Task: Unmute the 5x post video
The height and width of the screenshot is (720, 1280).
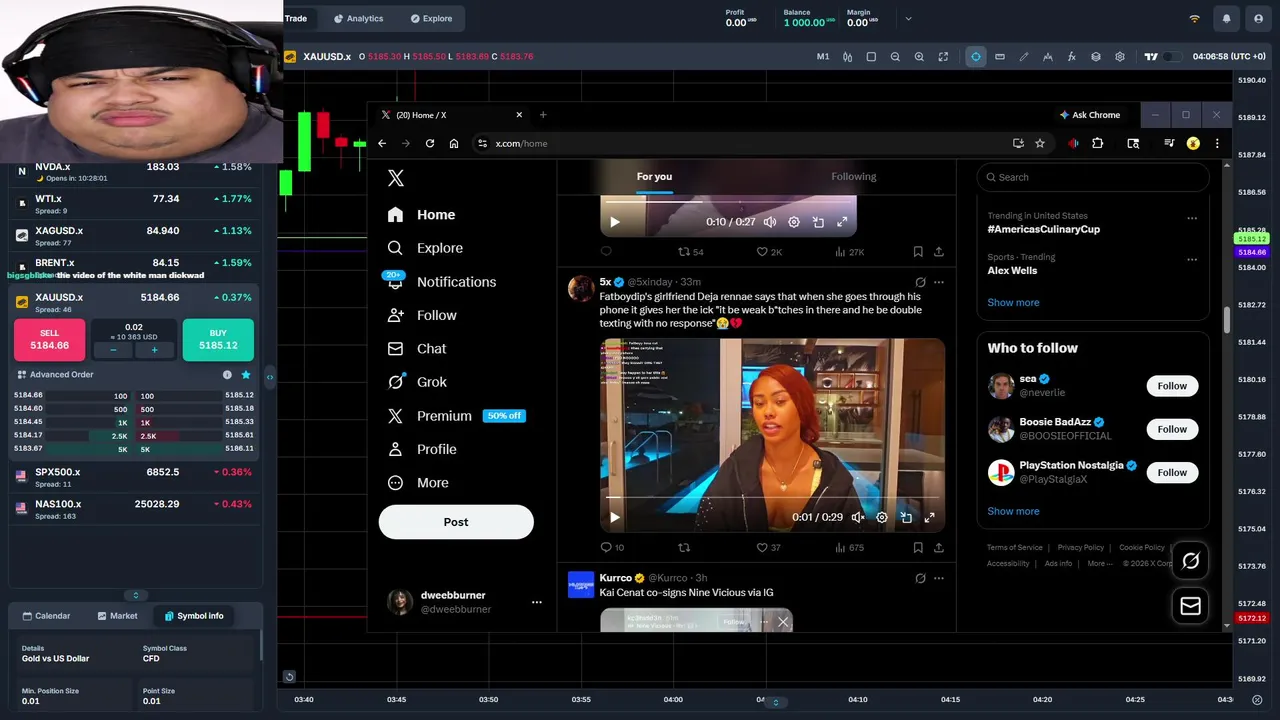Action: 857,517
